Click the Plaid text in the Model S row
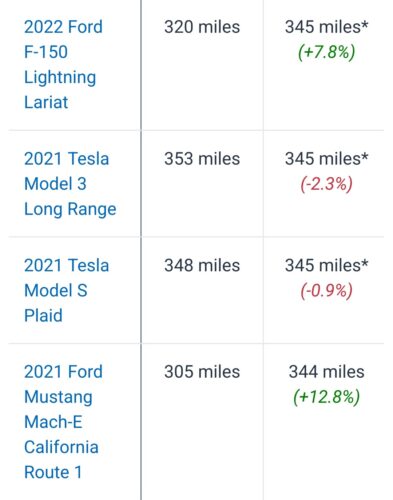 click(x=43, y=315)
